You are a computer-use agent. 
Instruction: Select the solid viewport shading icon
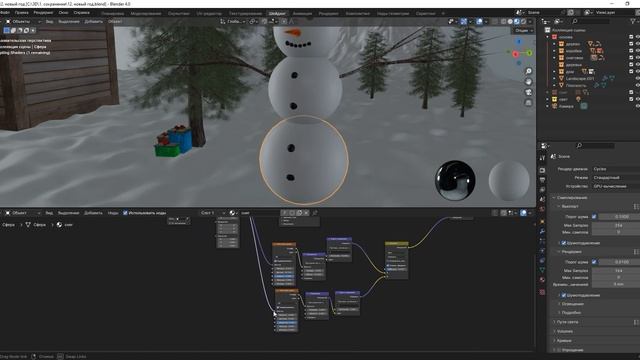[x=510, y=21]
